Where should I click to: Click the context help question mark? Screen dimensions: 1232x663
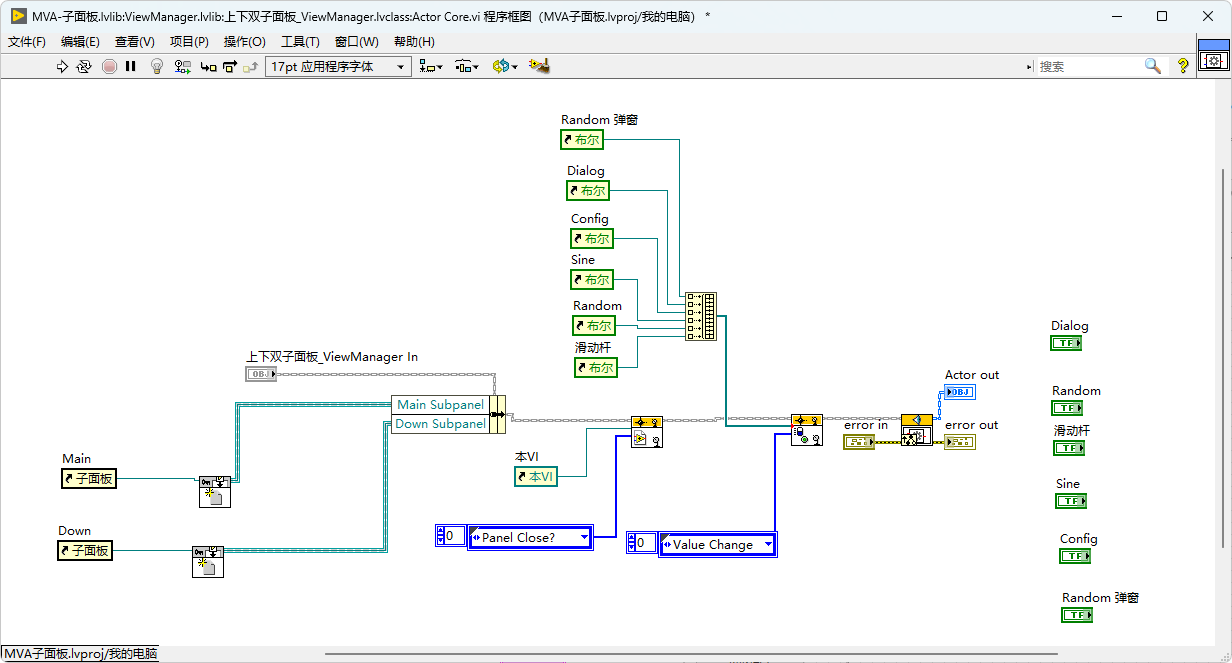click(1183, 66)
